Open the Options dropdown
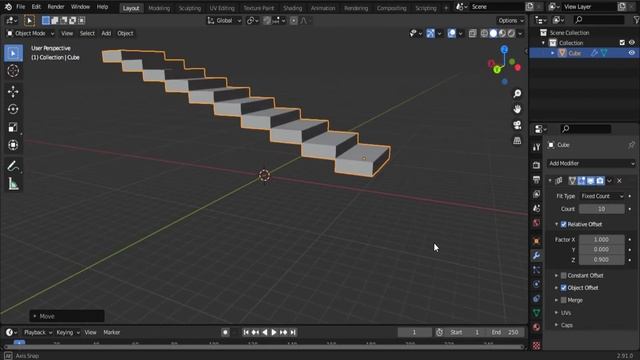 click(x=511, y=20)
